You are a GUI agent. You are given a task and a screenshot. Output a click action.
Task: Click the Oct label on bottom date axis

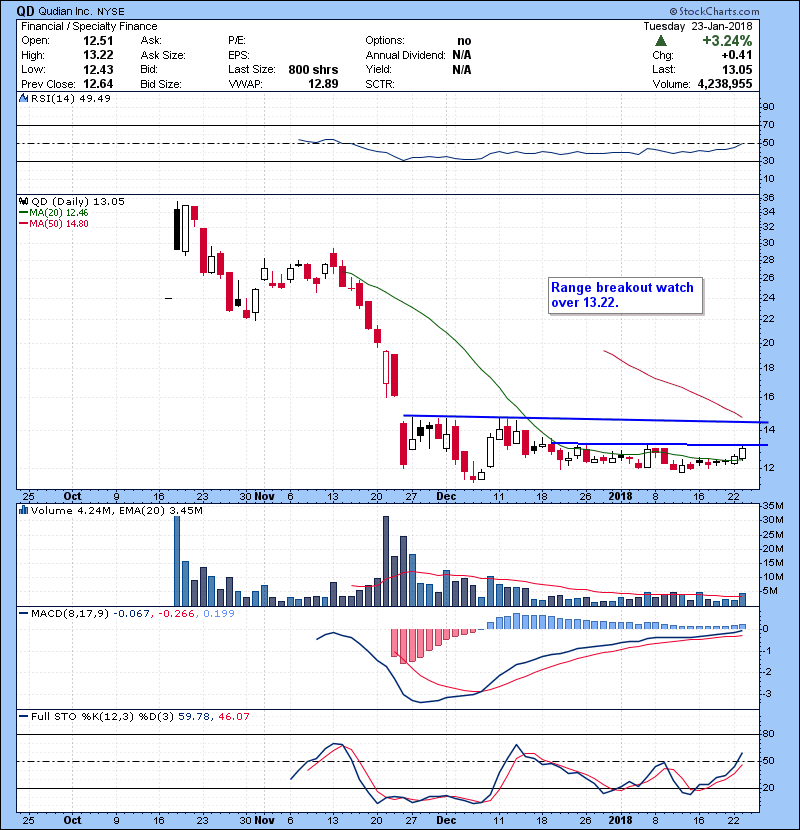73,820
